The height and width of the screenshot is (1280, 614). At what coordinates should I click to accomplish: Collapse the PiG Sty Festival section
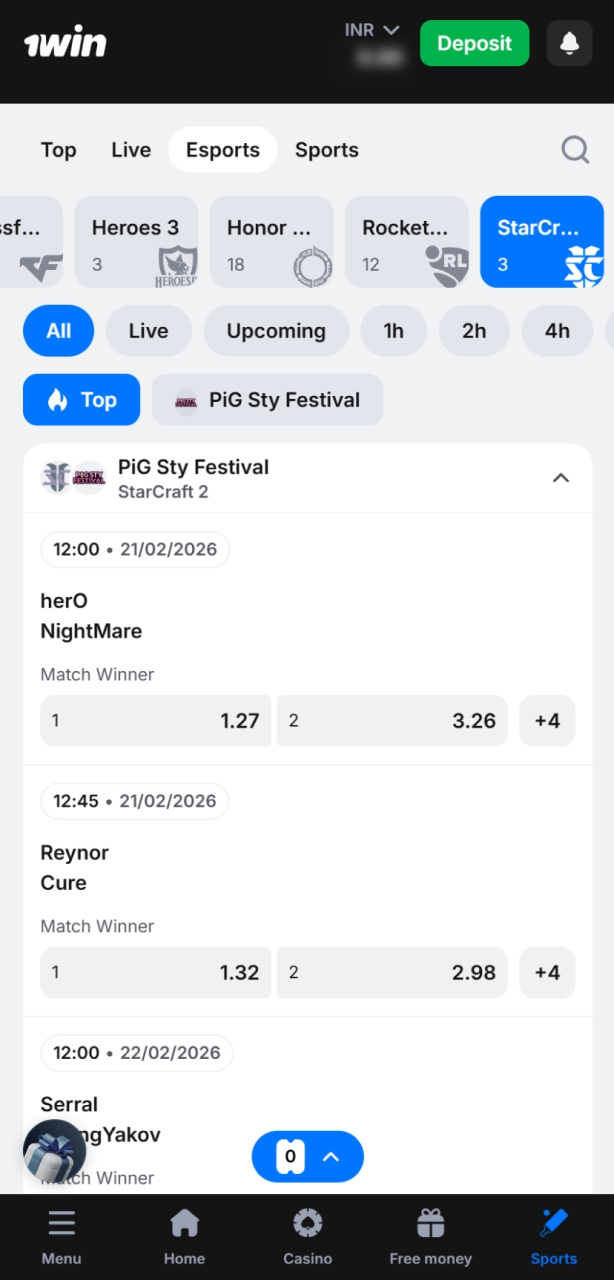[x=561, y=478]
